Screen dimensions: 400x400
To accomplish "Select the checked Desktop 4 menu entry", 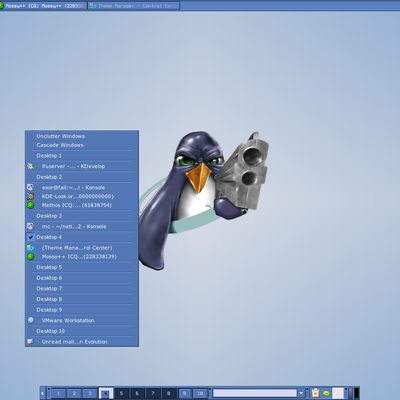I will click(82, 237).
